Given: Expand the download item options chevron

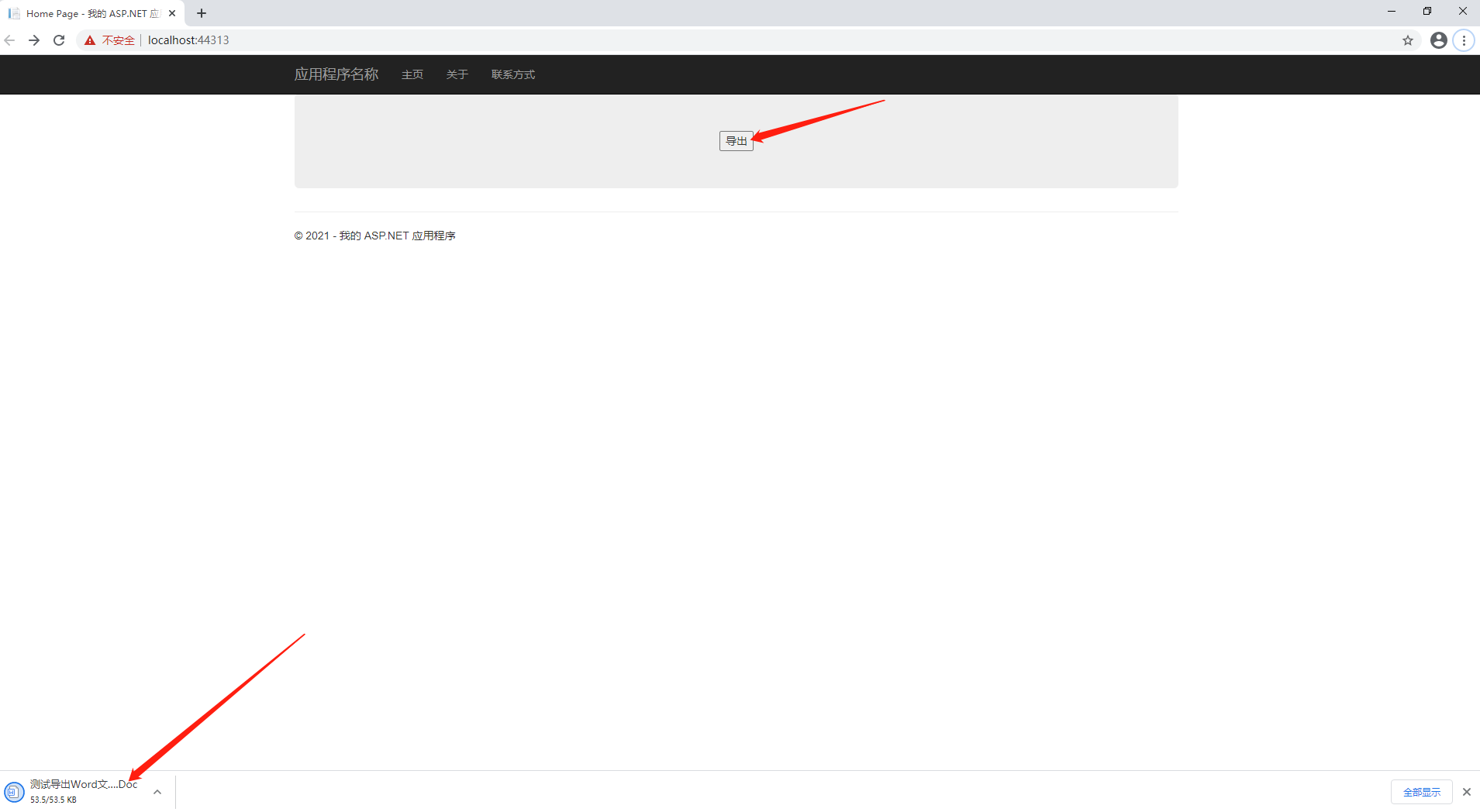Looking at the screenshot, I should (157, 792).
